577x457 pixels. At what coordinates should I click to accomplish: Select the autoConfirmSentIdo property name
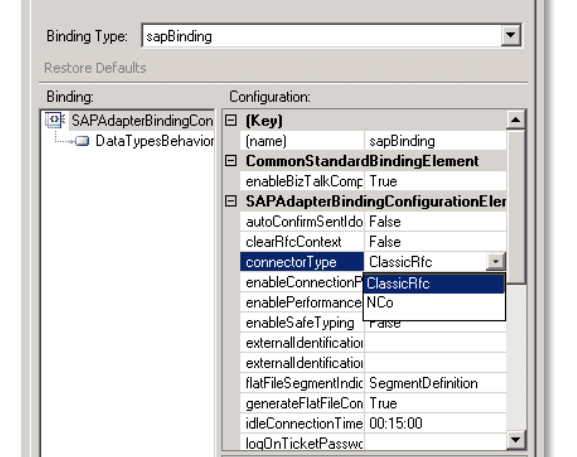302,222
